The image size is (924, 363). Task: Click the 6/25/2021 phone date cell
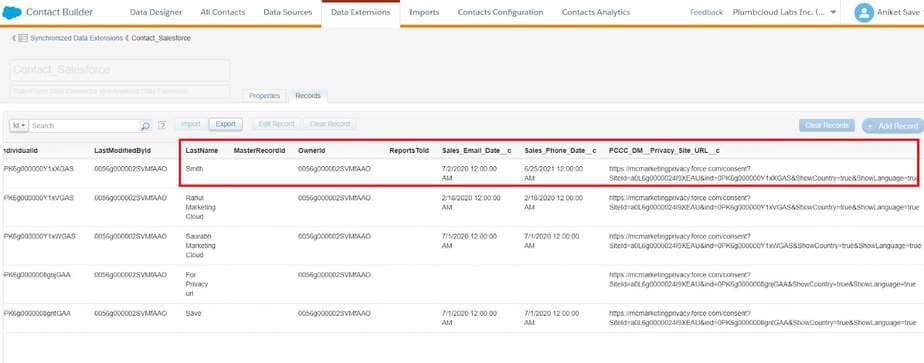553,173
